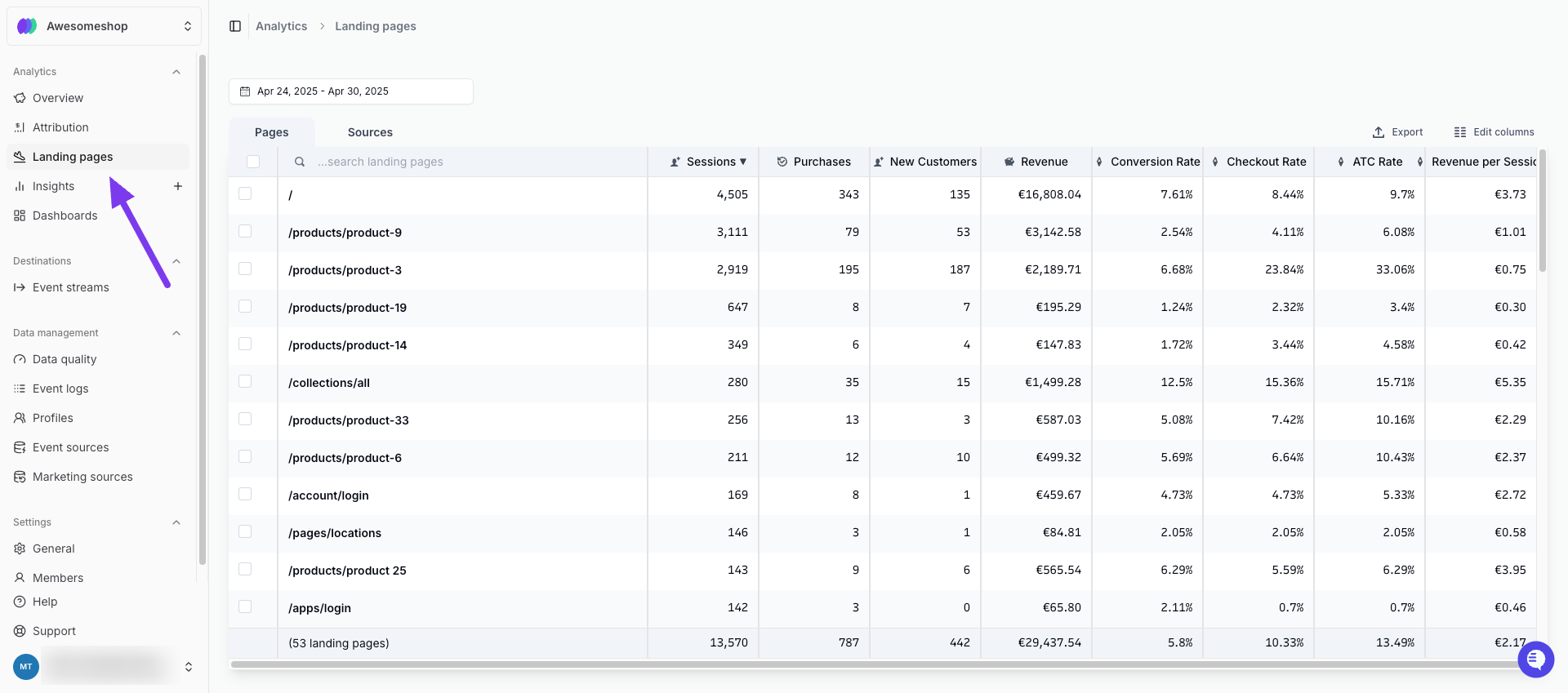Click the General settings gear icon
1568x693 pixels.
pos(20,549)
